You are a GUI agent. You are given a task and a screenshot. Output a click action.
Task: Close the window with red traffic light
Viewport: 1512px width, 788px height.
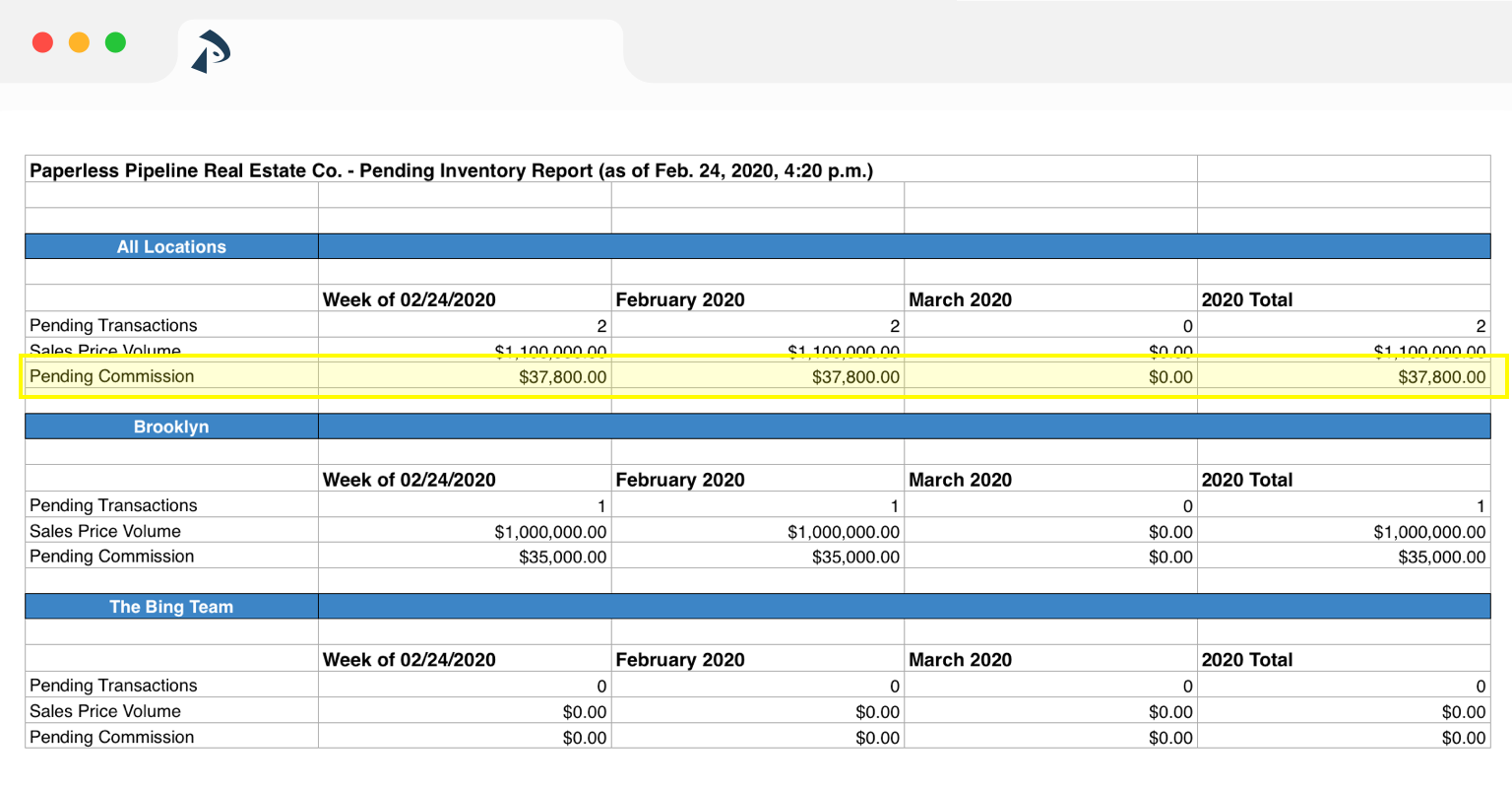[x=43, y=42]
